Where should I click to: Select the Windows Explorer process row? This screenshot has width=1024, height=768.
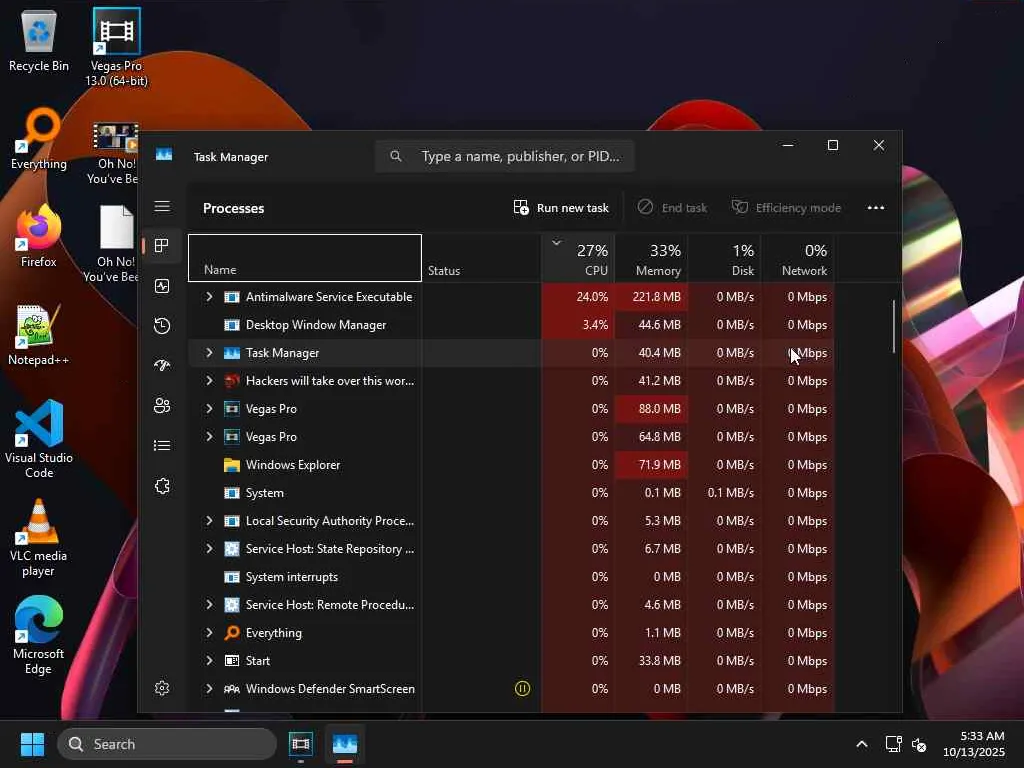tap(511, 465)
